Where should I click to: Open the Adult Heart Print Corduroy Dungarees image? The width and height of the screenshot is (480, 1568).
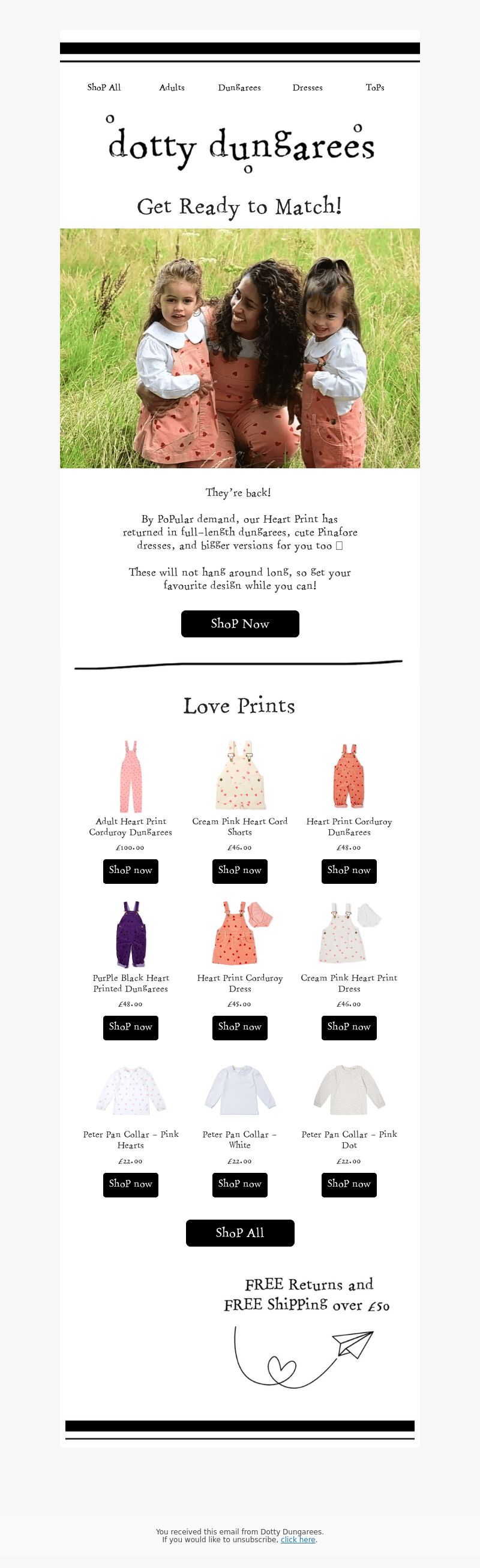(130, 777)
